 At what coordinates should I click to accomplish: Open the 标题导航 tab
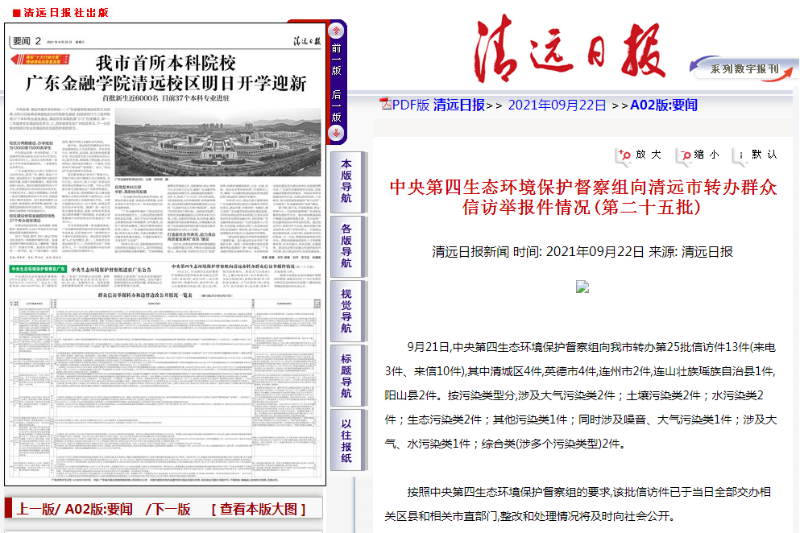point(346,376)
